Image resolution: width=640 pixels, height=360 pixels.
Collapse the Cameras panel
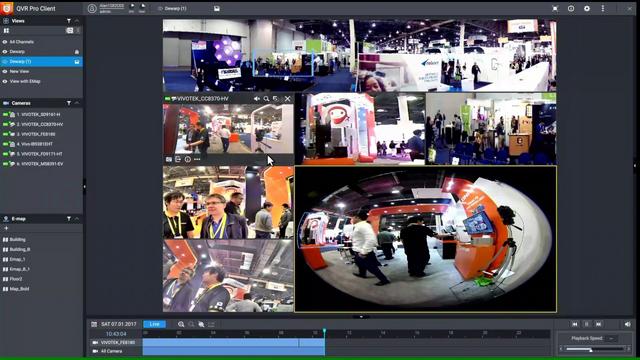pyautogui.click(x=77, y=103)
